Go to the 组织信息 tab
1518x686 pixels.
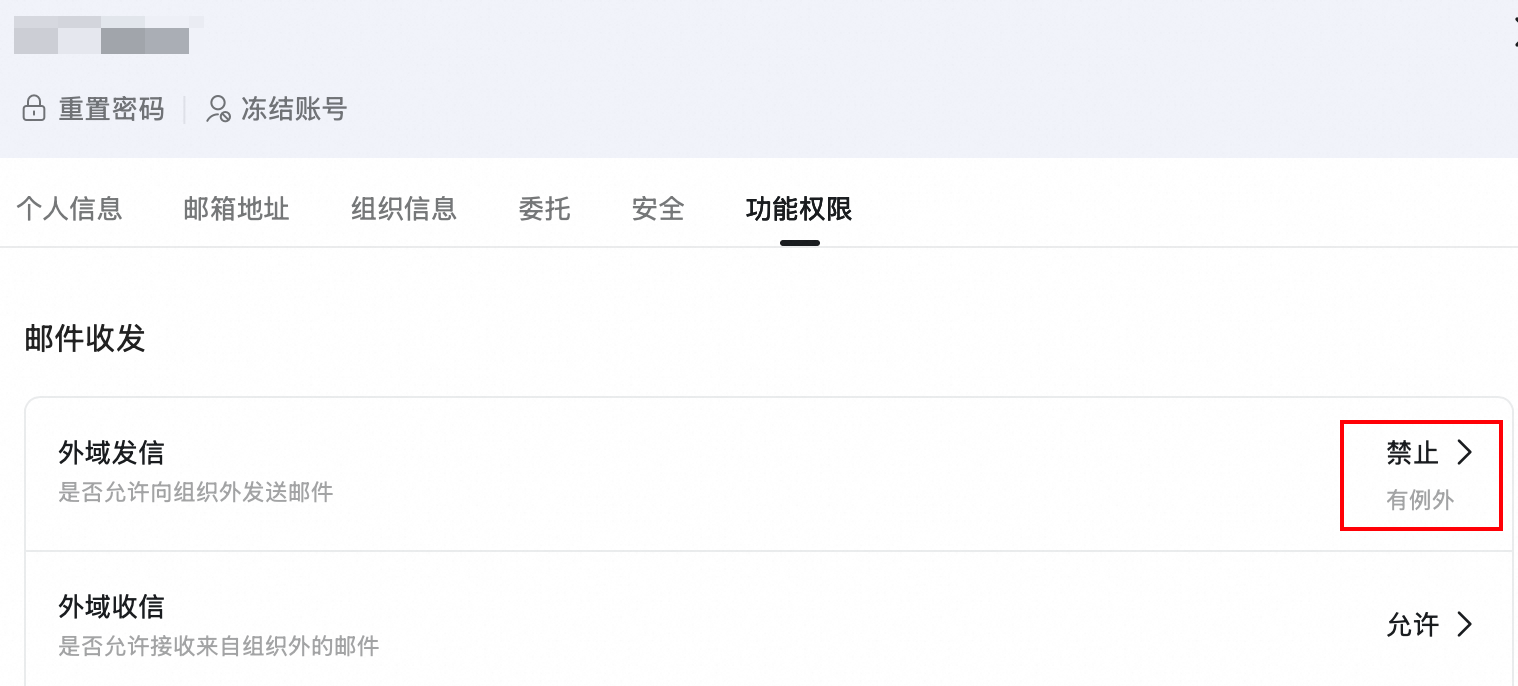tap(404, 209)
